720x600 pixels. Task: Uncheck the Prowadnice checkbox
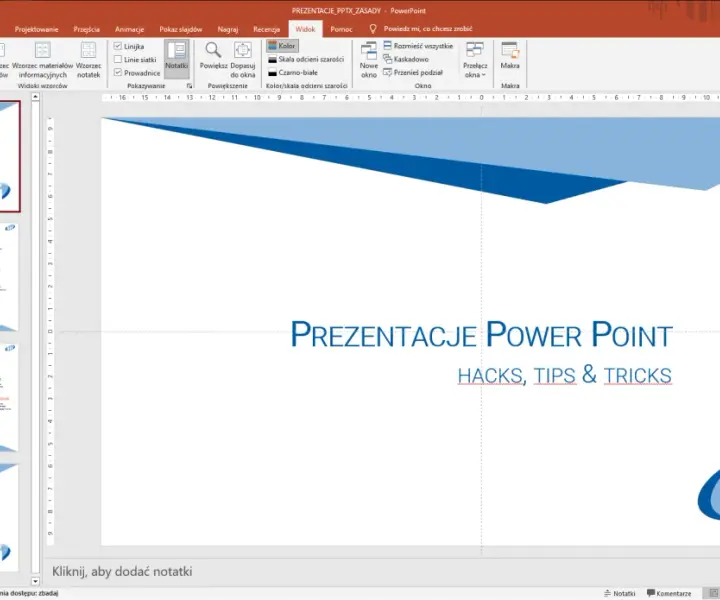tap(118, 73)
